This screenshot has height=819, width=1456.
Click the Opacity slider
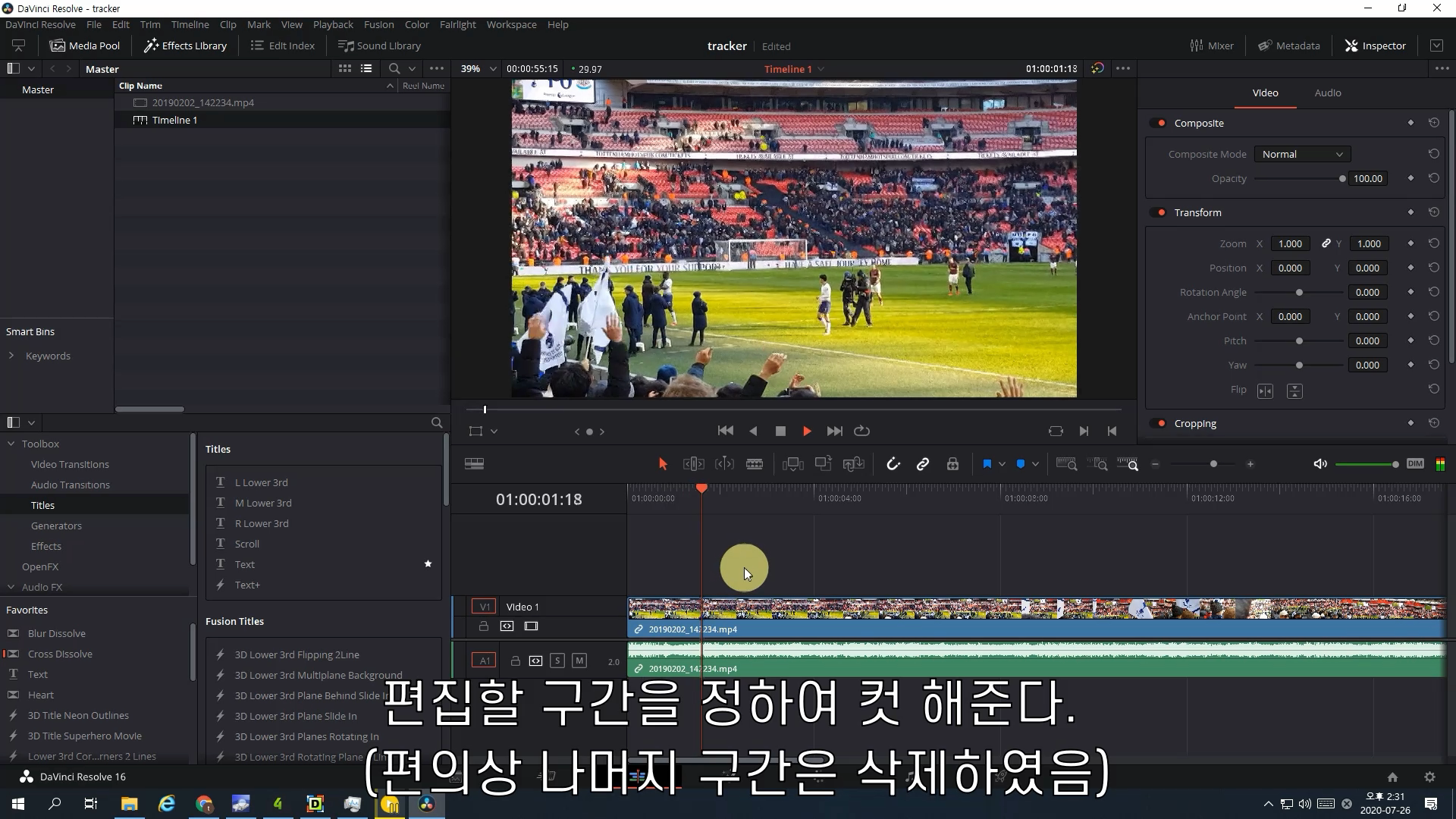tap(1298, 179)
